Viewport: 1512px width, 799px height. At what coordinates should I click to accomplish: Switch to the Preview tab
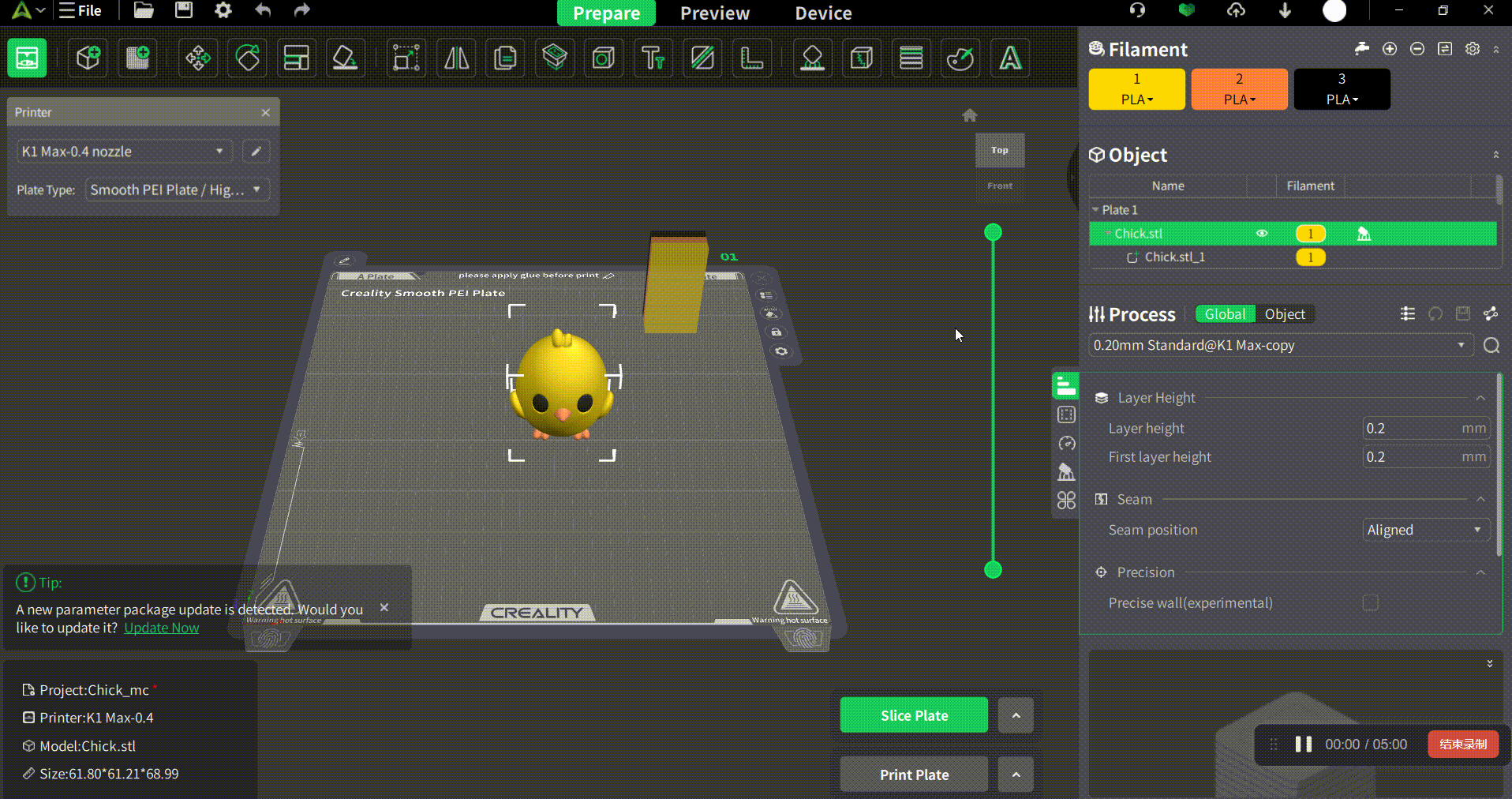(x=714, y=13)
